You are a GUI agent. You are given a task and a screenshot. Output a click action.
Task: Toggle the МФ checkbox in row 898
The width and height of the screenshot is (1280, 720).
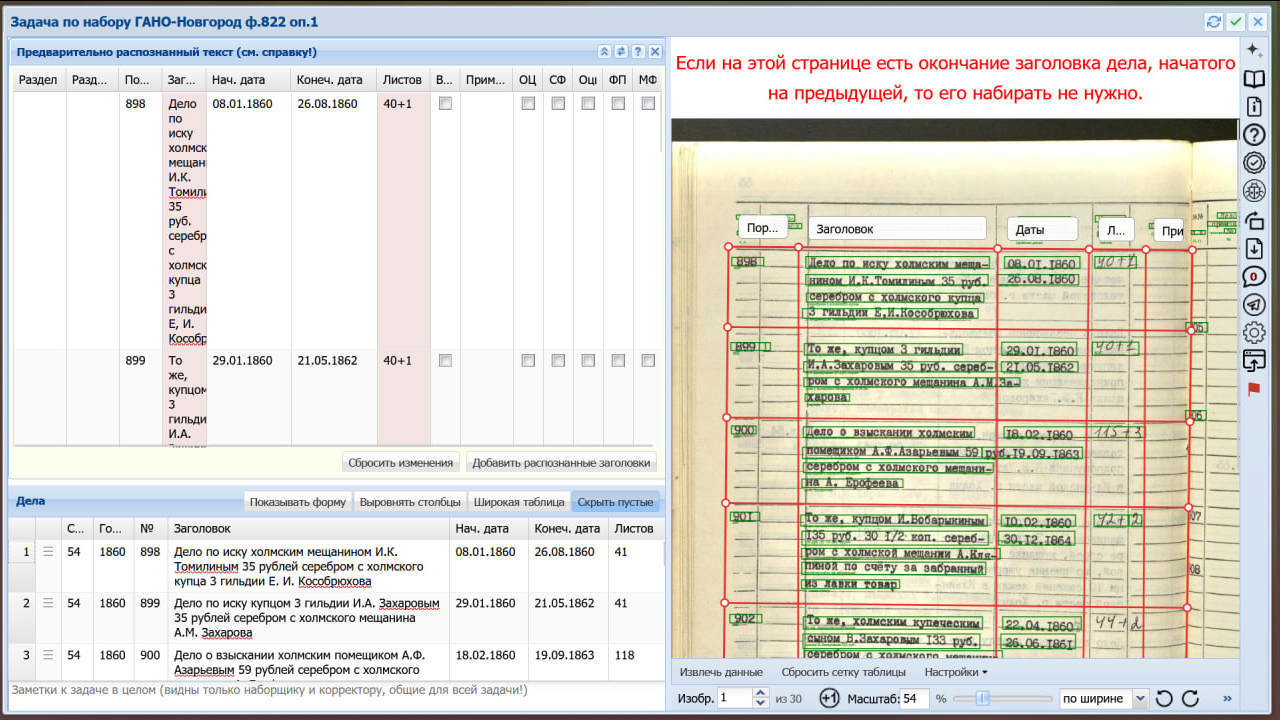[648, 103]
